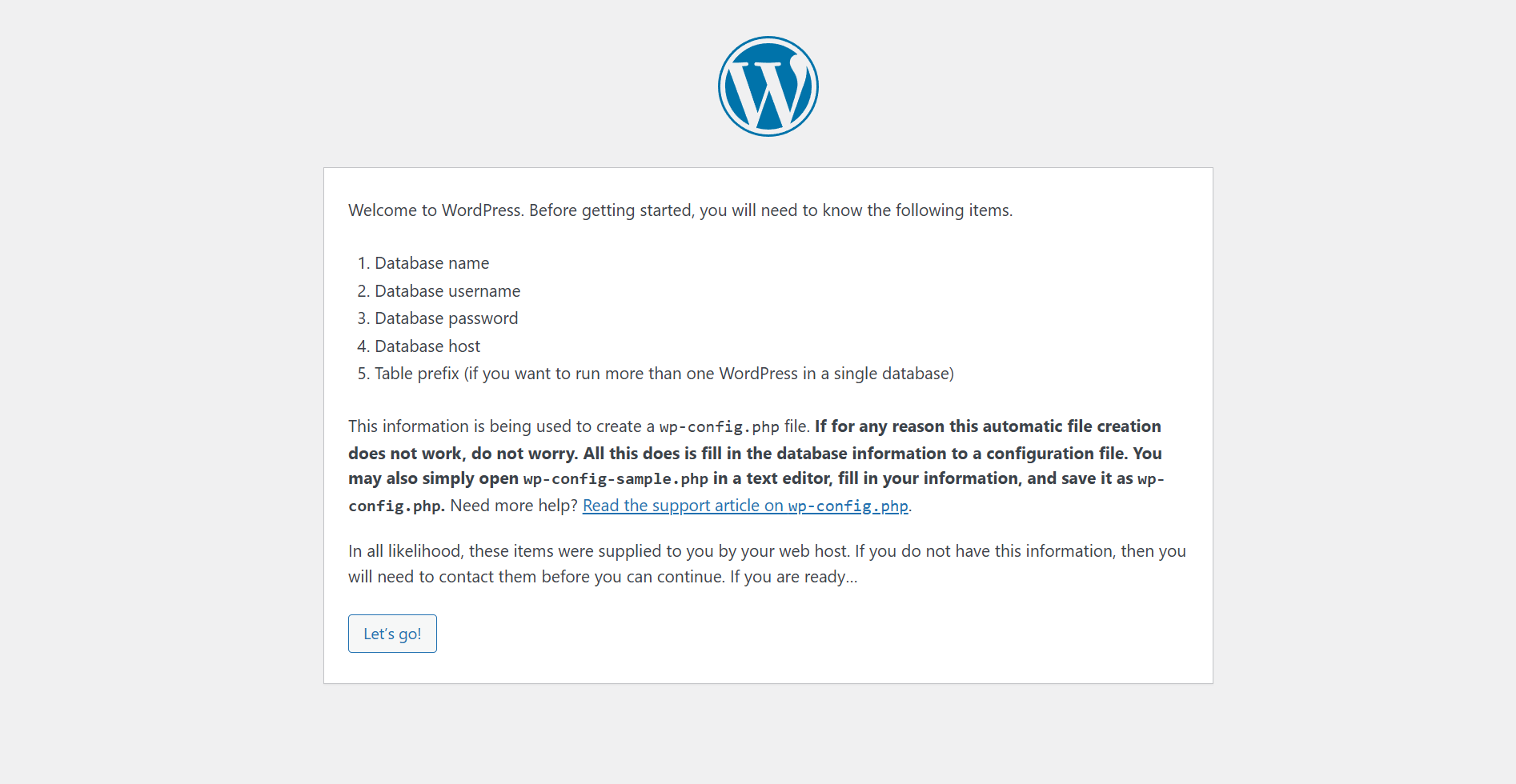
Task: Click the 'Database username' entry
Action: coord(447,290)
